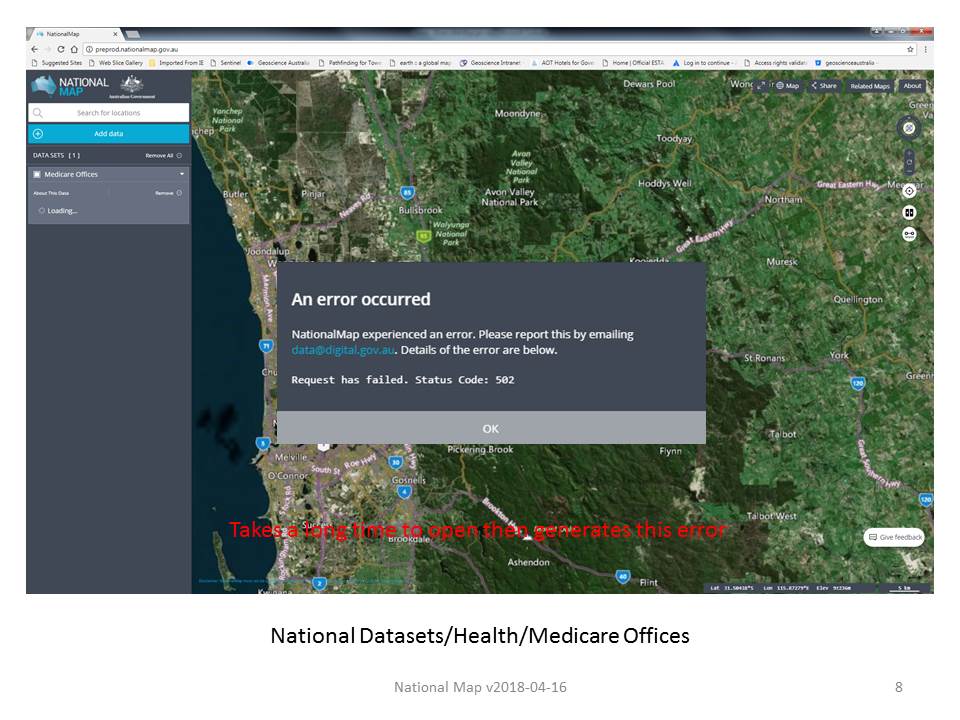Open Sentinel bookmark

tap(225, 62)
